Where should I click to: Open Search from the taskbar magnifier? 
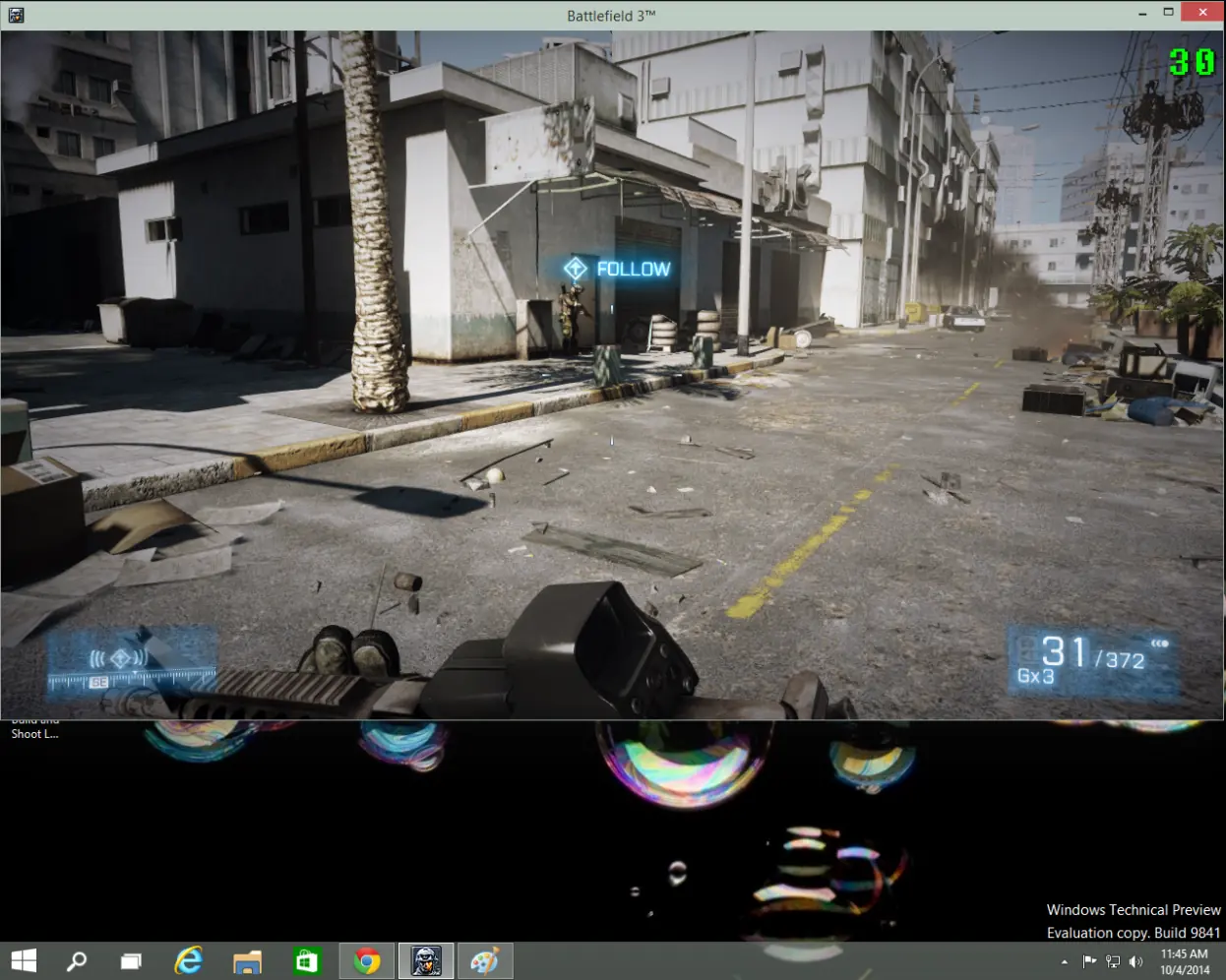(77, 961)
